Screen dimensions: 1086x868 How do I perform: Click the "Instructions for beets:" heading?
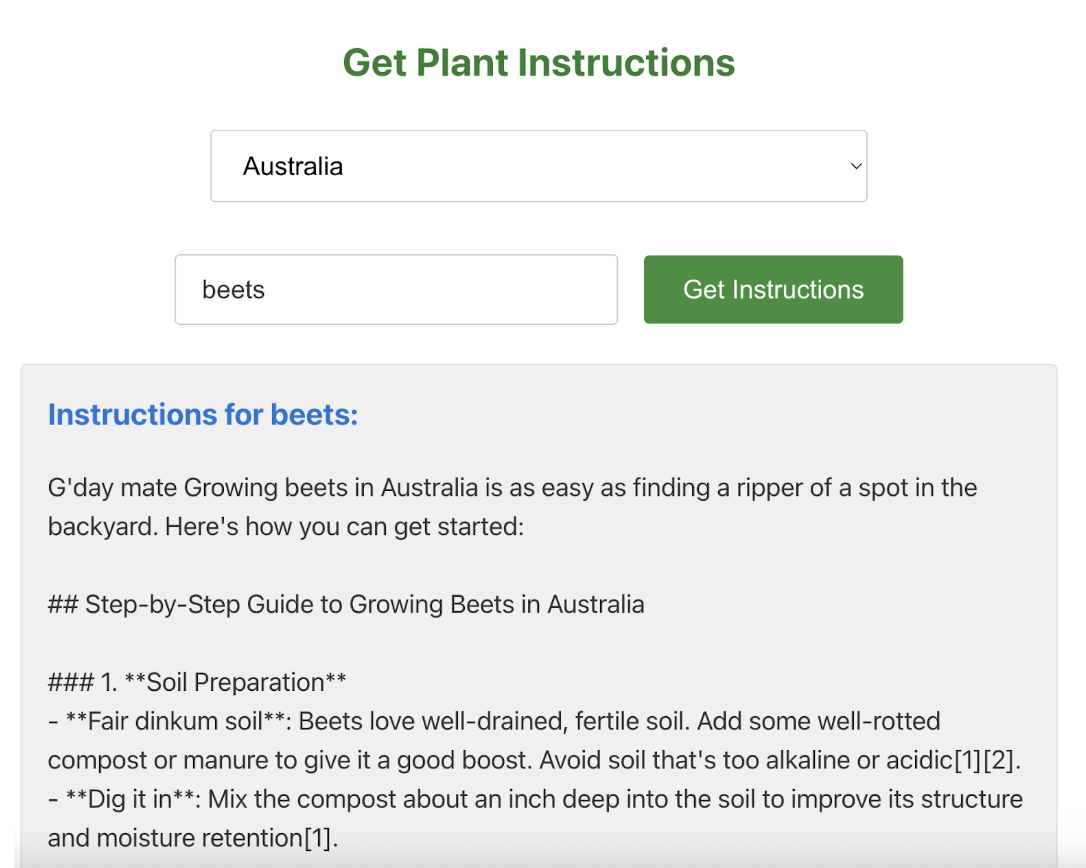pos(203,414)
